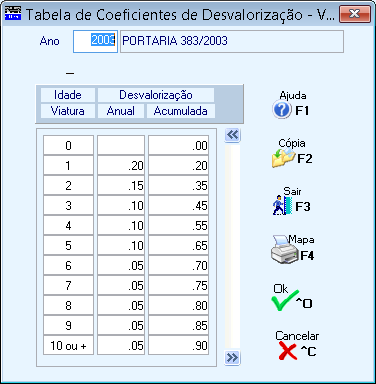Screen dimensions: 376x384
Task: Click the Viatura column header
Action: click(68, 111)
